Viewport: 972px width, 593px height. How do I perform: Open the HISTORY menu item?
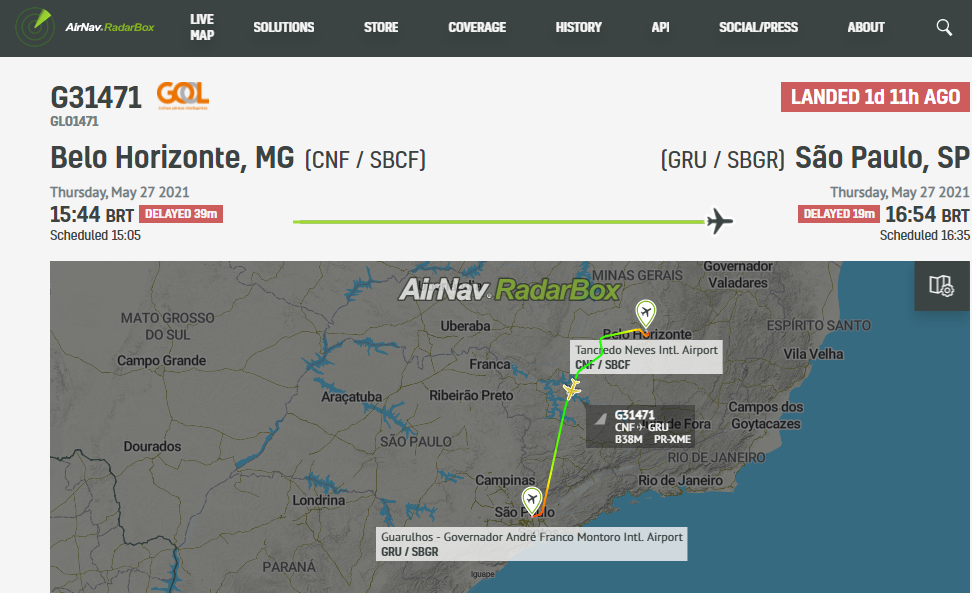pos(578,27)
